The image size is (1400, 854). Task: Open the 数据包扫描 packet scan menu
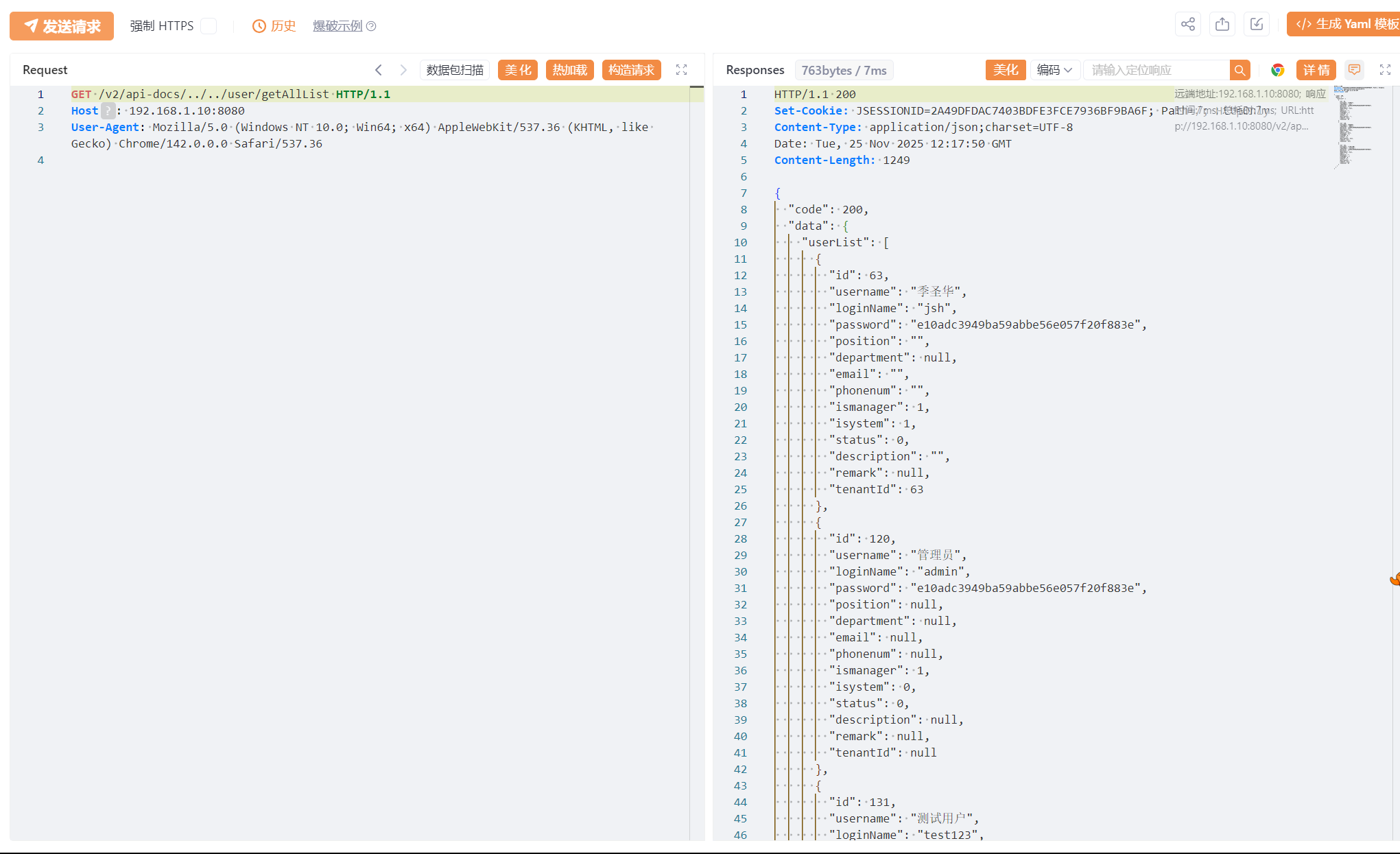pyautogui.click(x=455, y=70)
